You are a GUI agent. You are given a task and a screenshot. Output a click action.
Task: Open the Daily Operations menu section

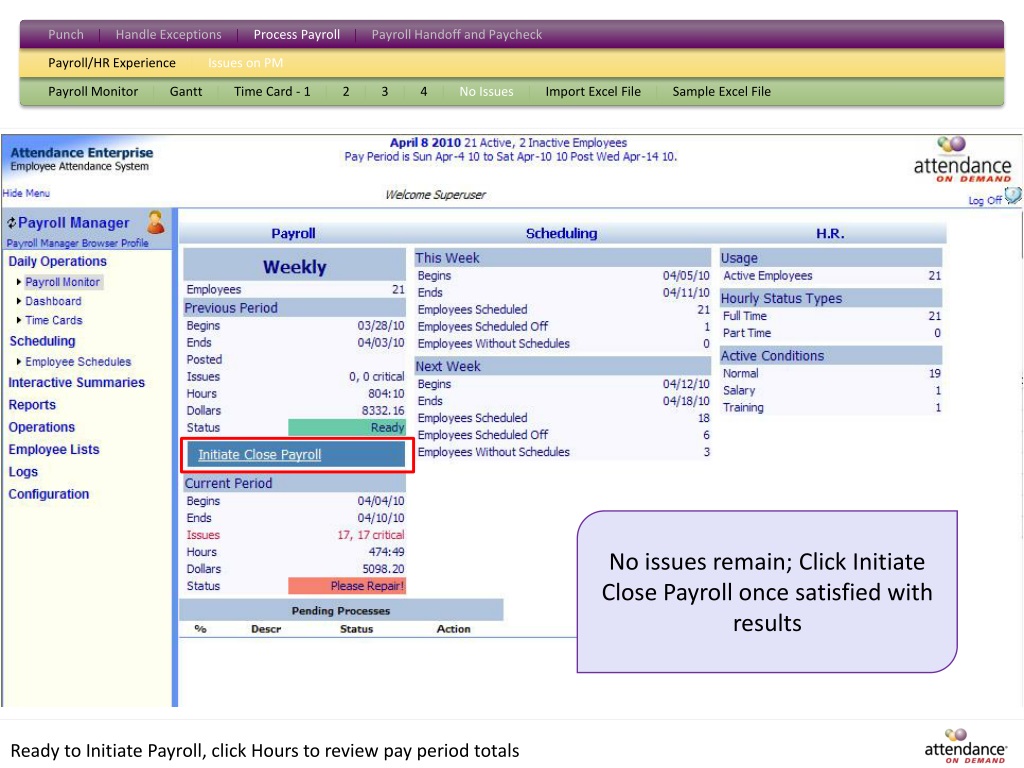click(57, 261)
